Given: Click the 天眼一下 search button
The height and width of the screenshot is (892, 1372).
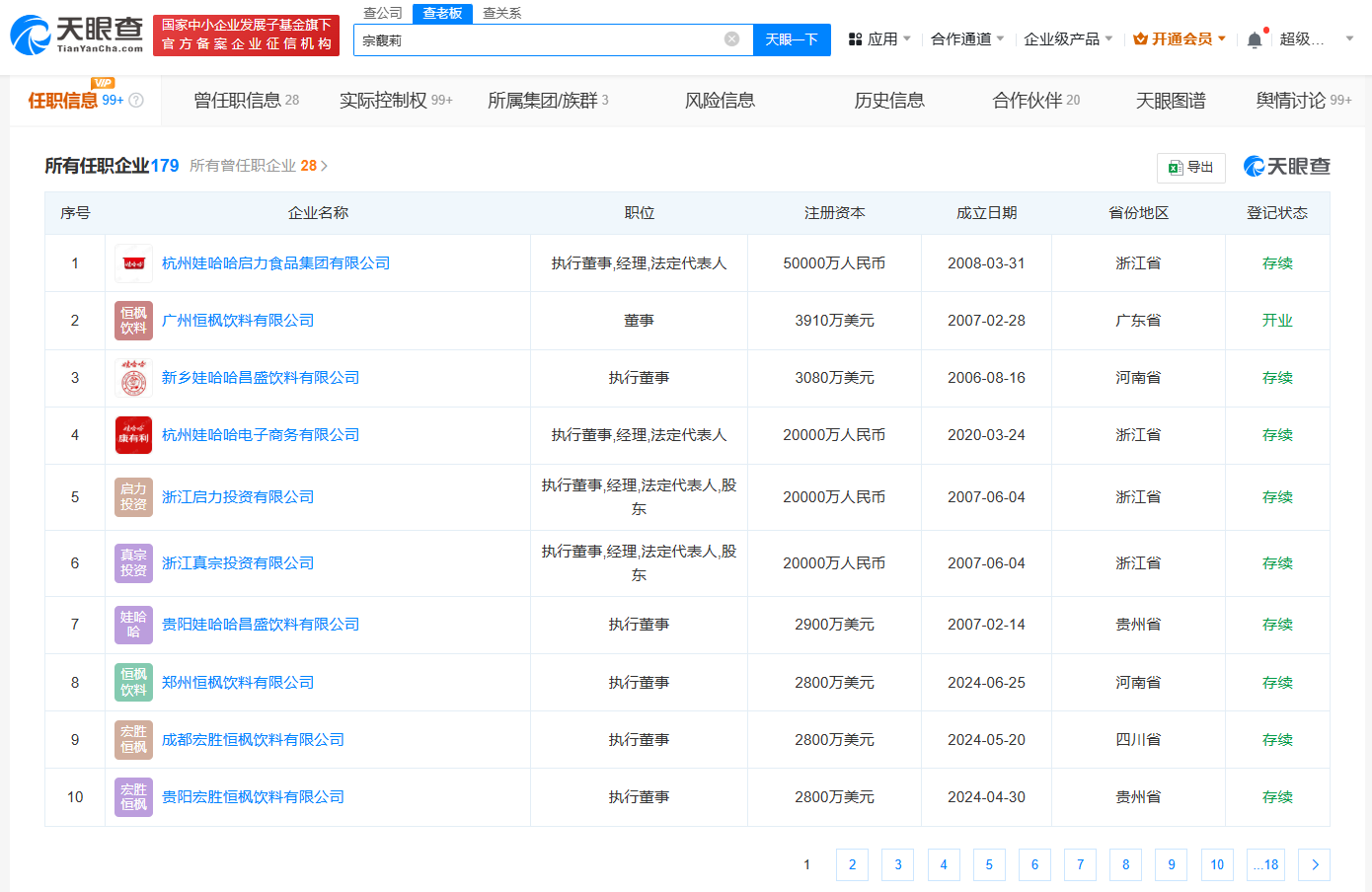Looking at the screenshot, I should coord(792,38).
